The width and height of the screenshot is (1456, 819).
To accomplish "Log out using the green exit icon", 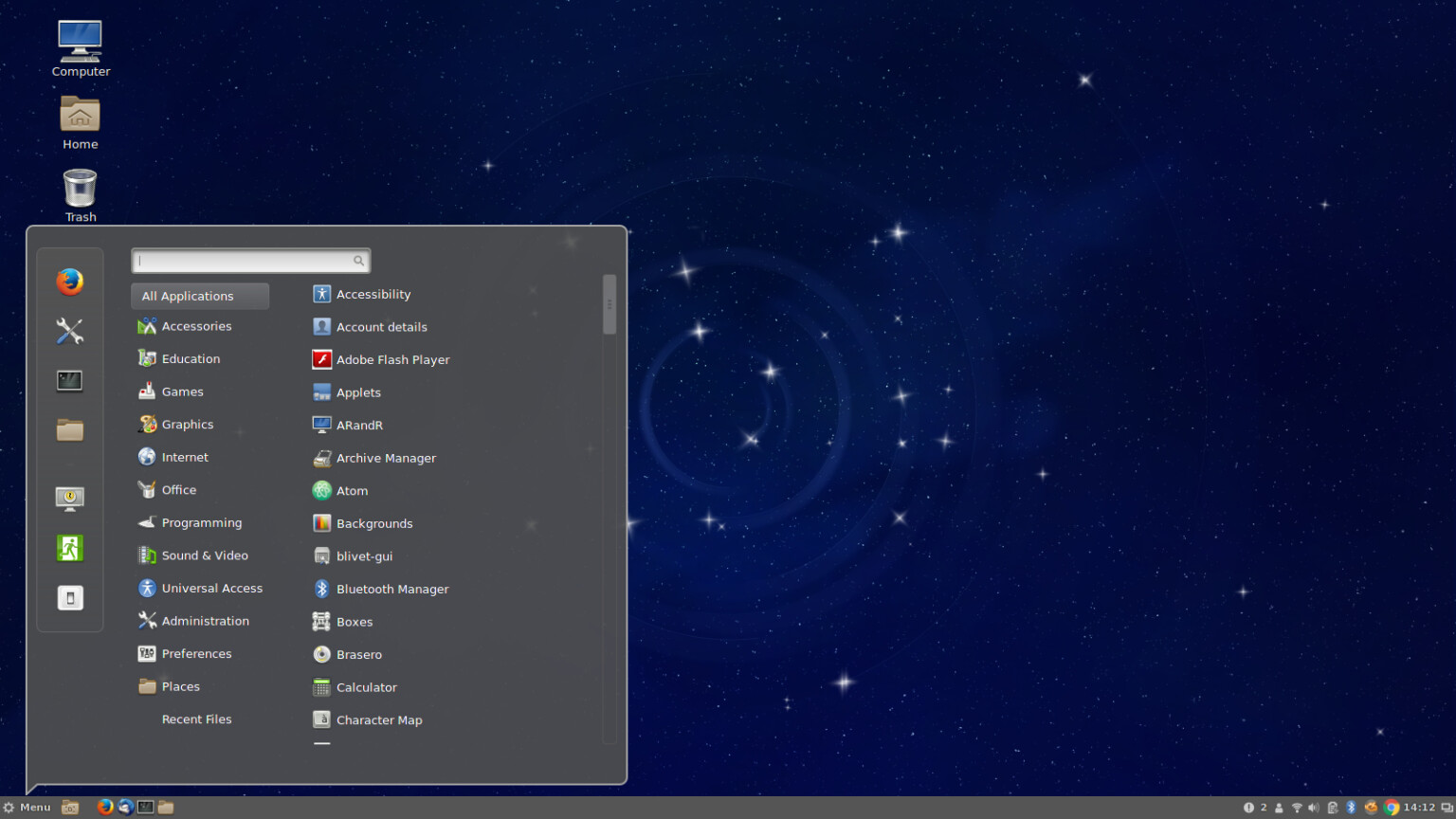I will coord(70,547).
